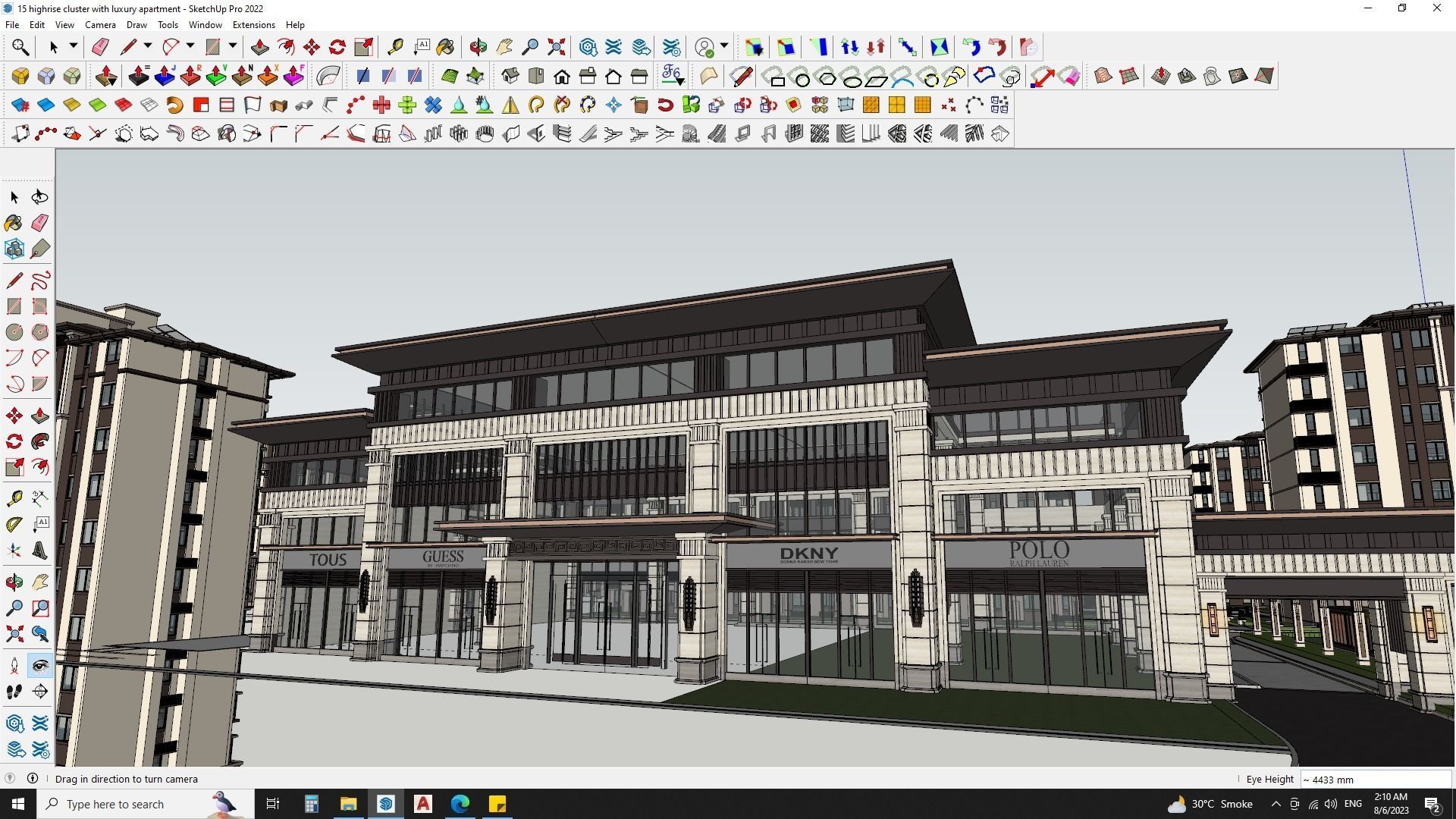Open AutoCAD red A icon in taskbar
This screenshot has height=819, width=1456.
[423, 804]
